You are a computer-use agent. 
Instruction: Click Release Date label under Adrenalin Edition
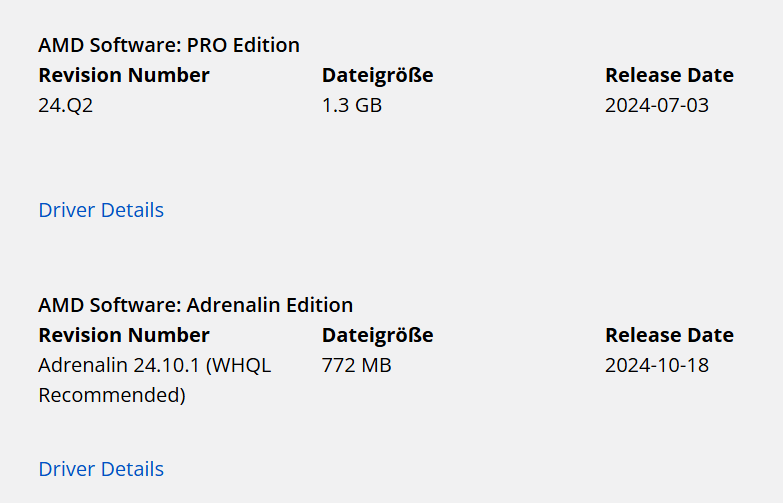pyautogui.click(x=669, y=335)
